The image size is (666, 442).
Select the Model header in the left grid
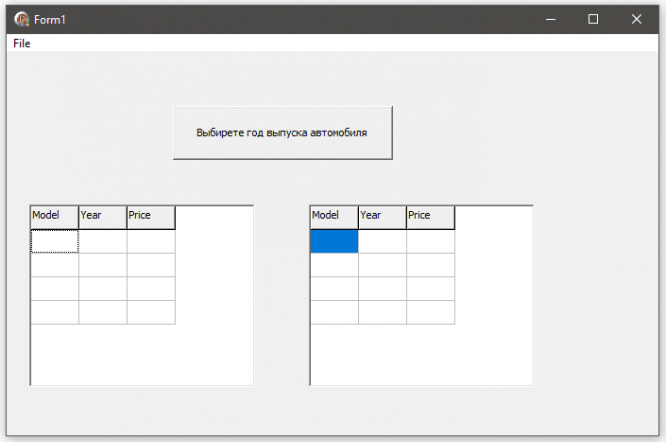[55, 217]
